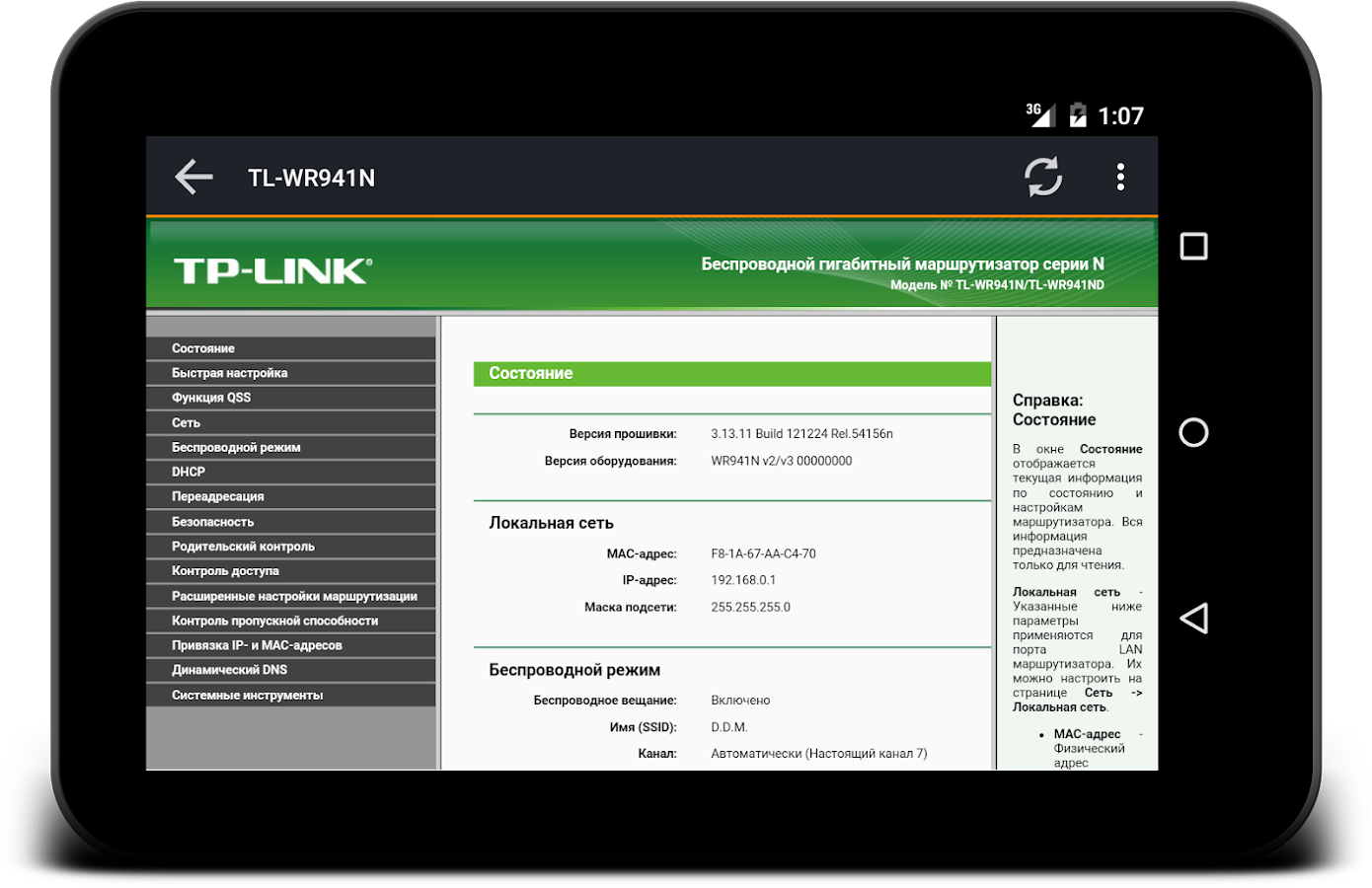This screenshot has width=1372, height=888.
Task: Open Функция QSS menu item
Action: [290, 398]
